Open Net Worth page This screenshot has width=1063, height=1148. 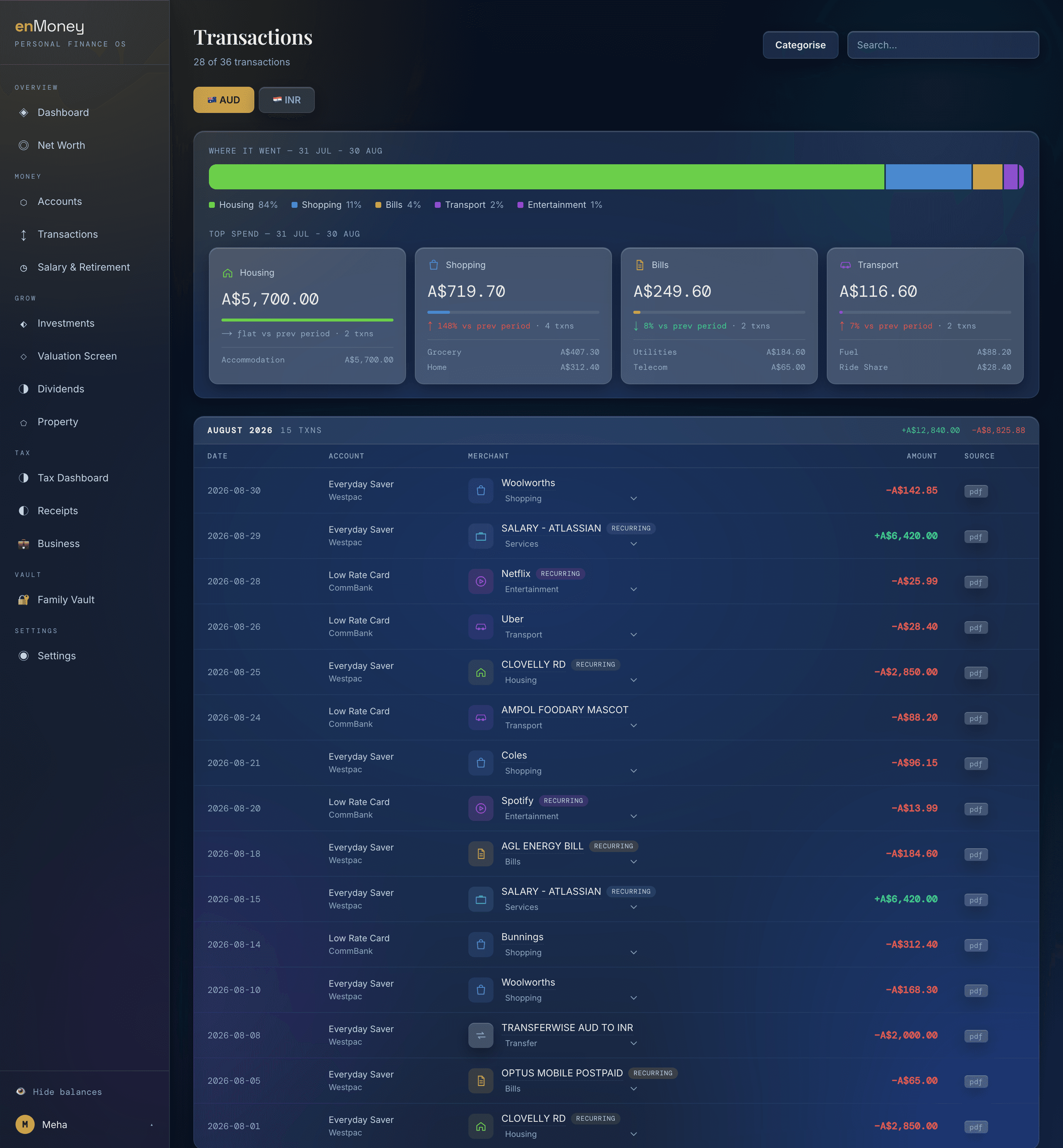[x=85, y=145]
